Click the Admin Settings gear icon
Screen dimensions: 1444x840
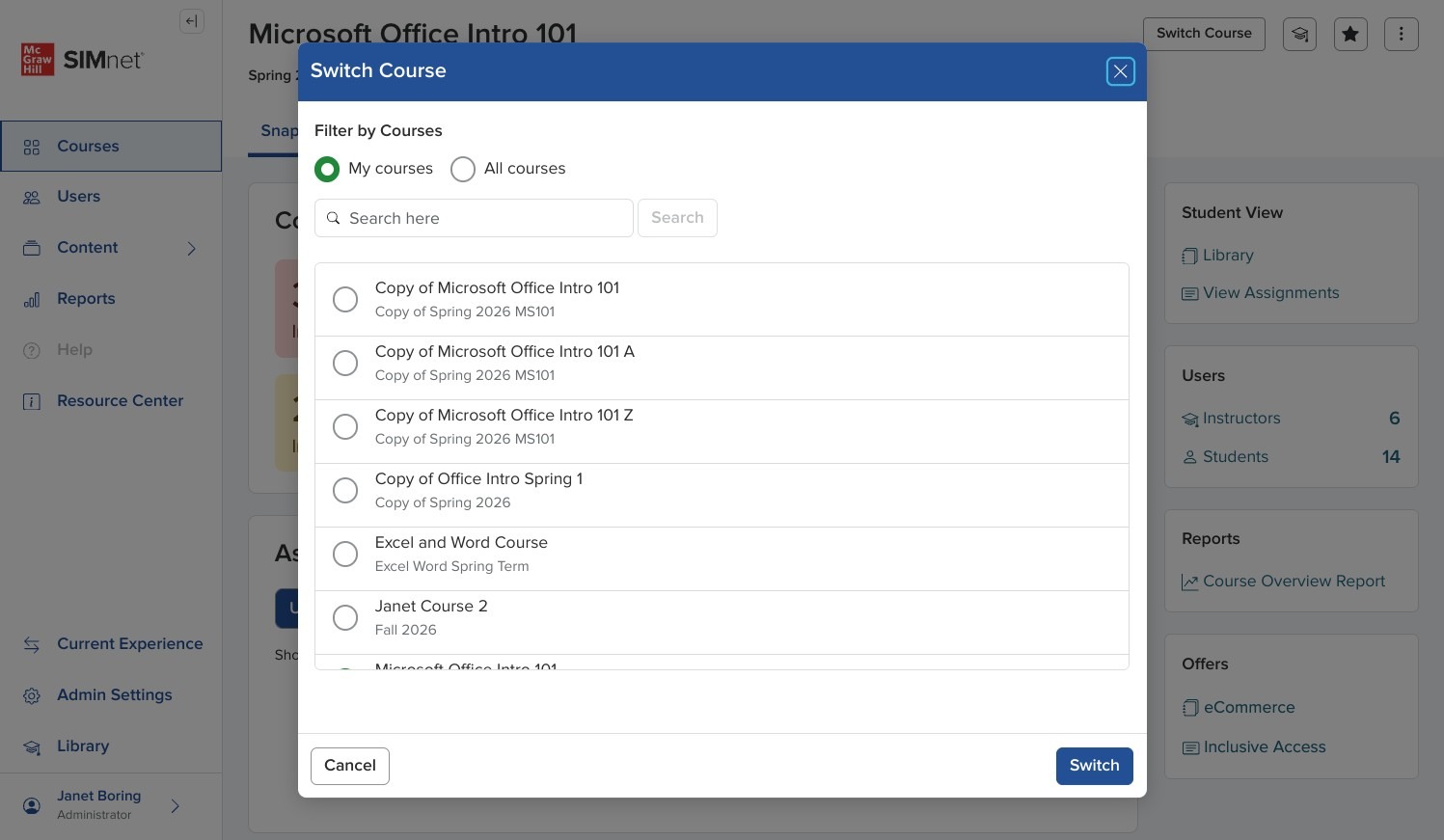point(32,695)
